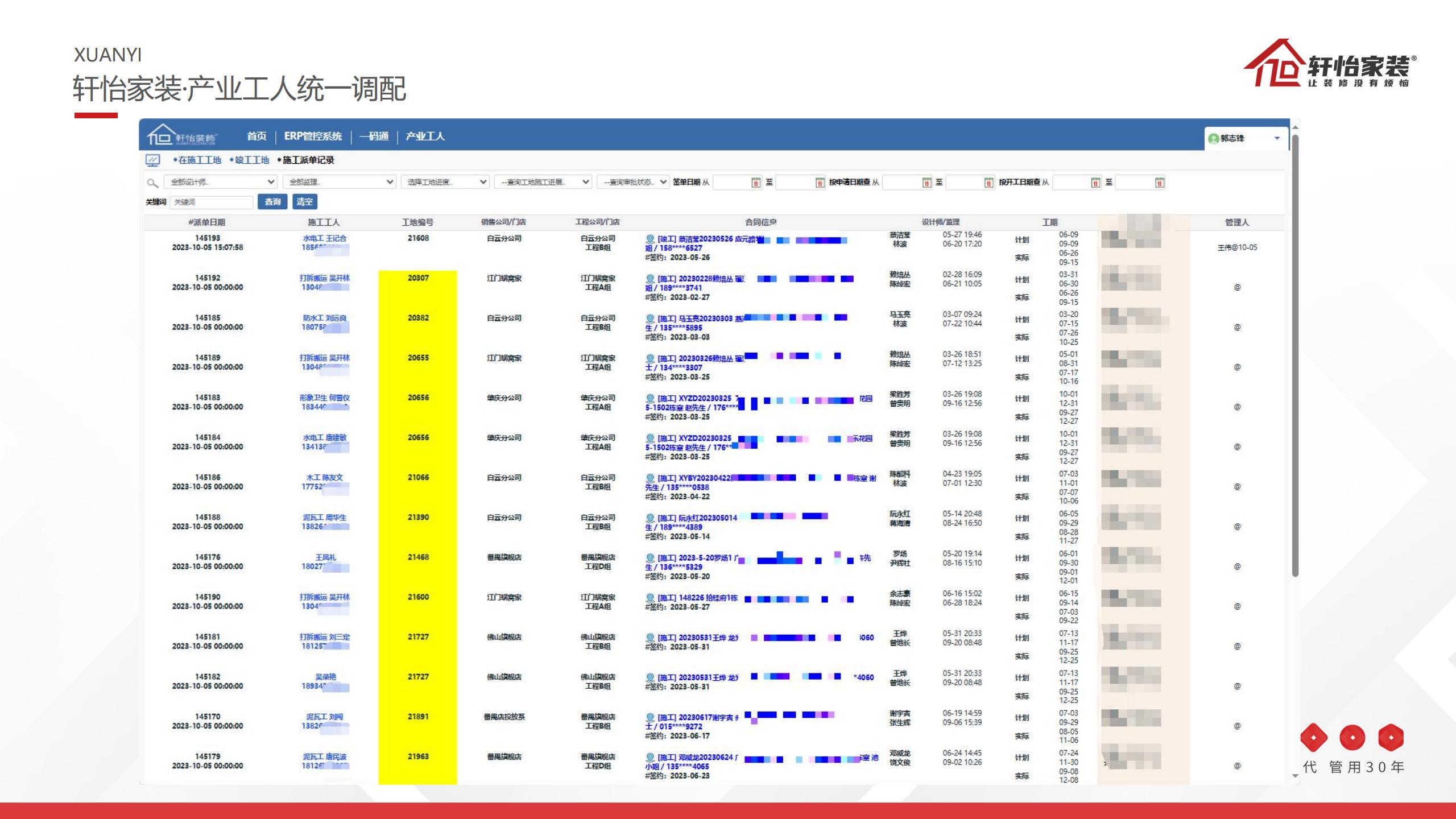
Task: Click the 清空 button
Action: 305,202
